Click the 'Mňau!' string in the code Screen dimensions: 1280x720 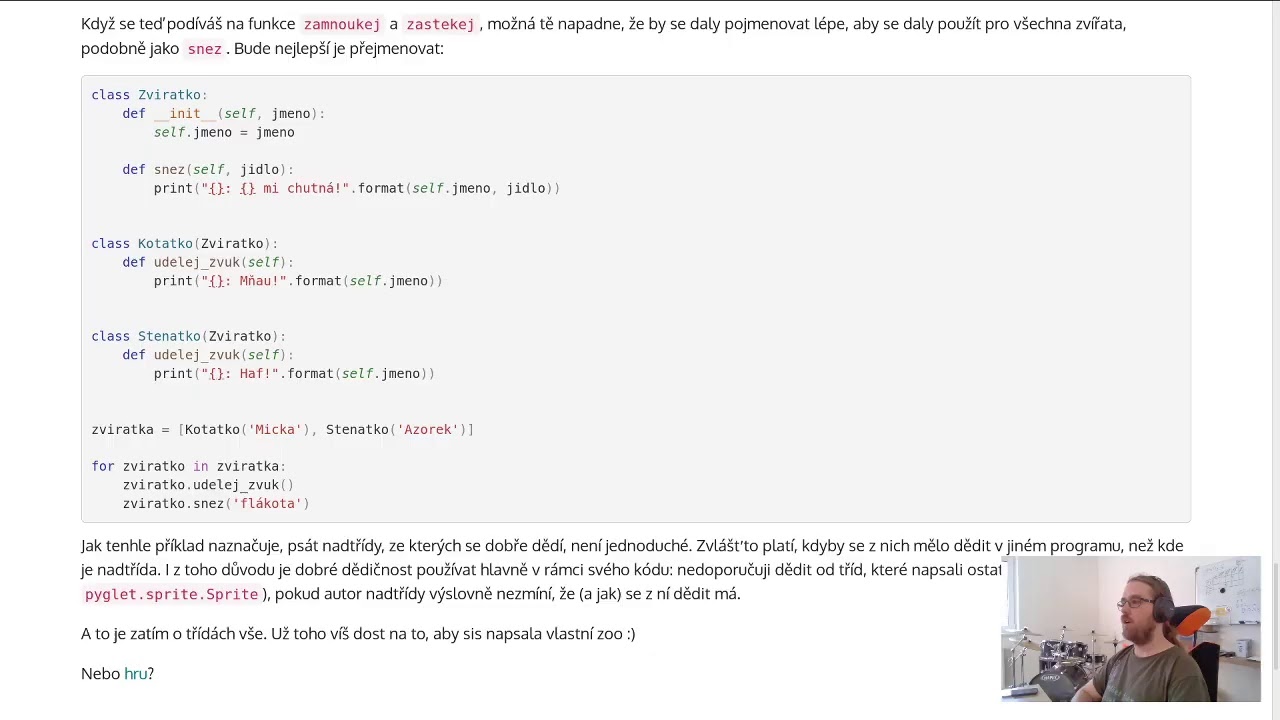pyautogui.click(x=263, y=281)
